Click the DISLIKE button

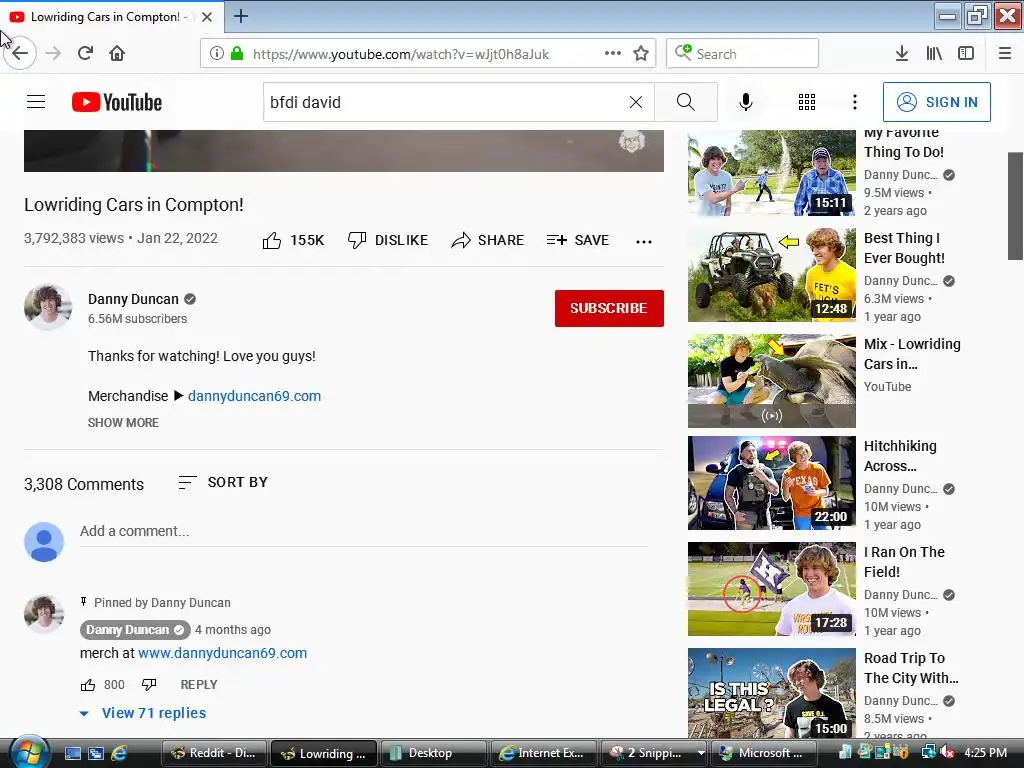tap(388, 240)
